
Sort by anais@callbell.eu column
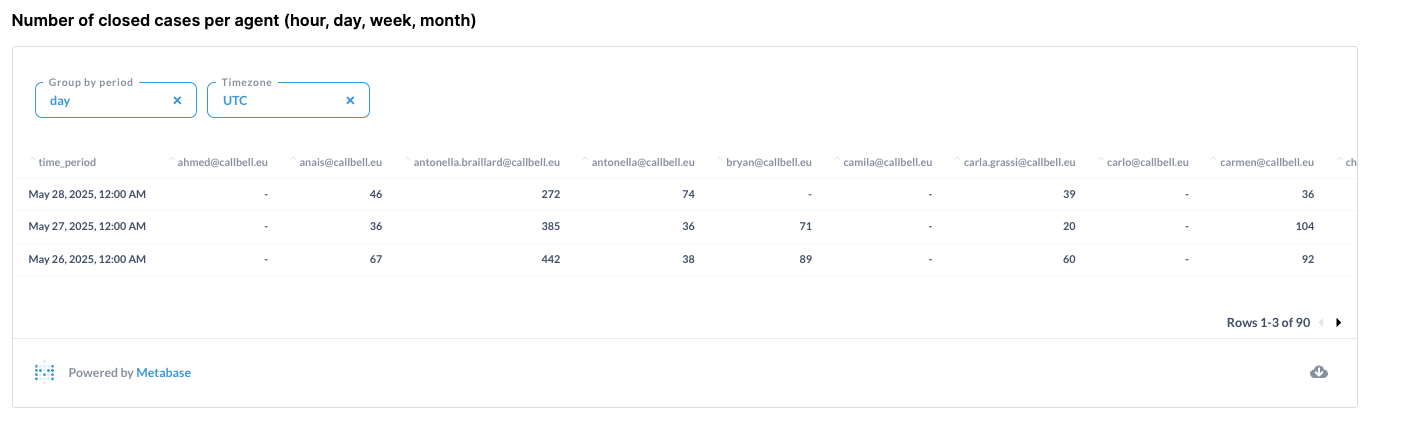pos(340,161)
